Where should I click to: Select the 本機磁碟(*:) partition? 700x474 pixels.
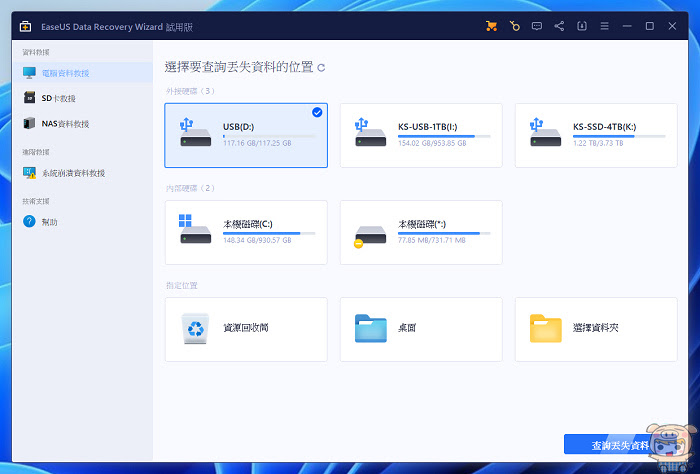coord(421,233)
